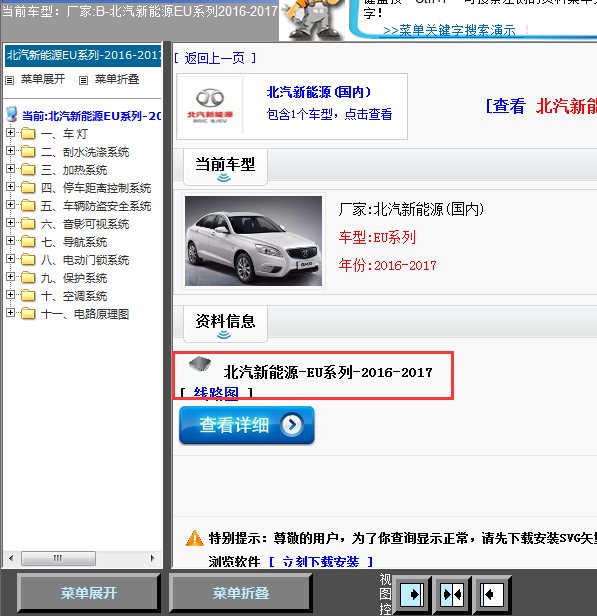The image size is (597, 616).
Task: Click the 菜单折叠 list icon in sidebar
Action: point(83,81)
